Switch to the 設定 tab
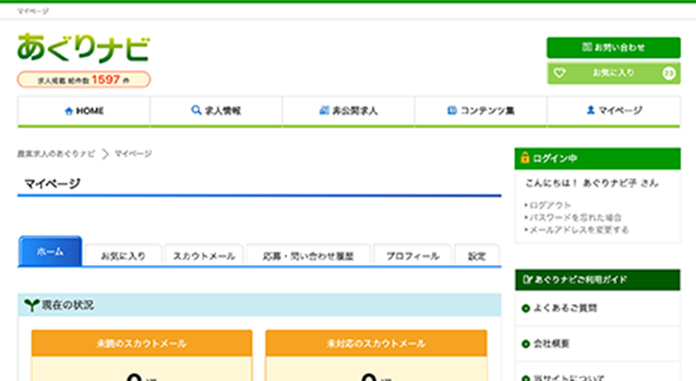696x381 pixels. coord(477,256)
